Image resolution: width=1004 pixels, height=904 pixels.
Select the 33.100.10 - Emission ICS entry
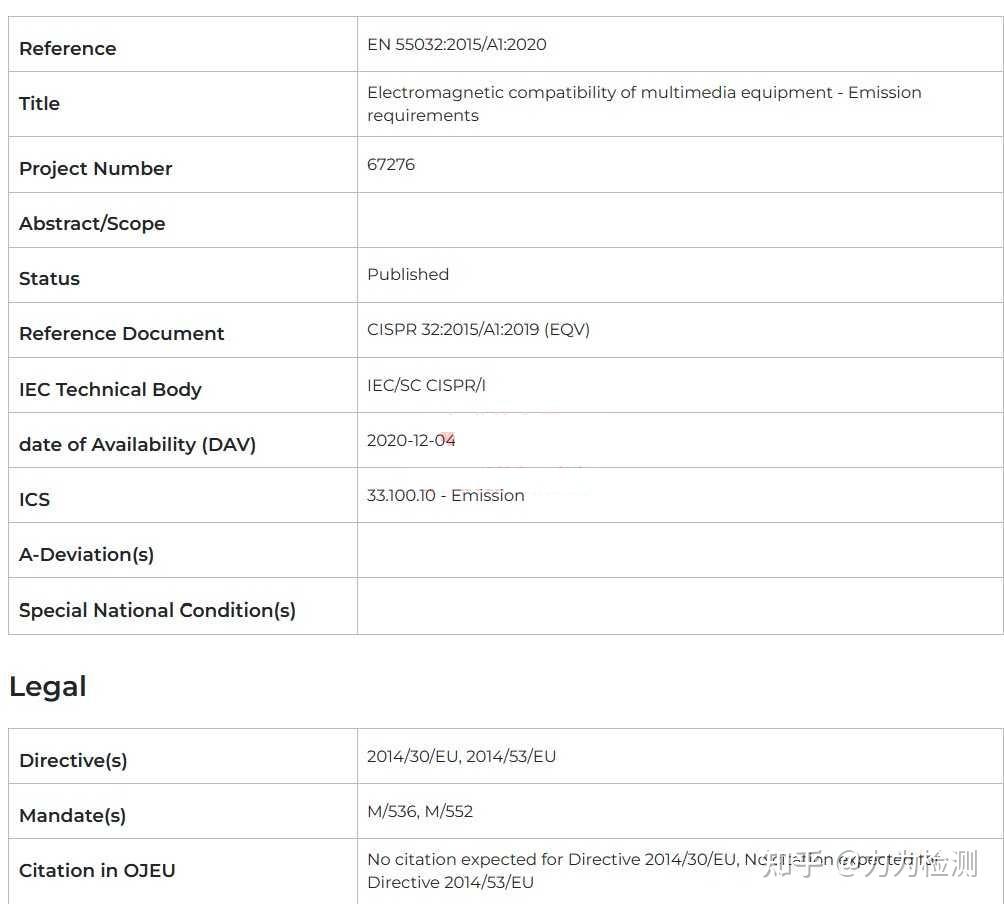(x=445, y=495)
